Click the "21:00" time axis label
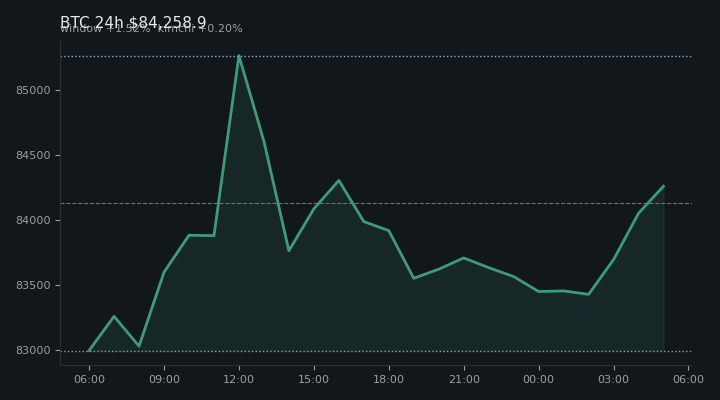The width and height of the screenshot is (720, 400). tap(464, 379)
